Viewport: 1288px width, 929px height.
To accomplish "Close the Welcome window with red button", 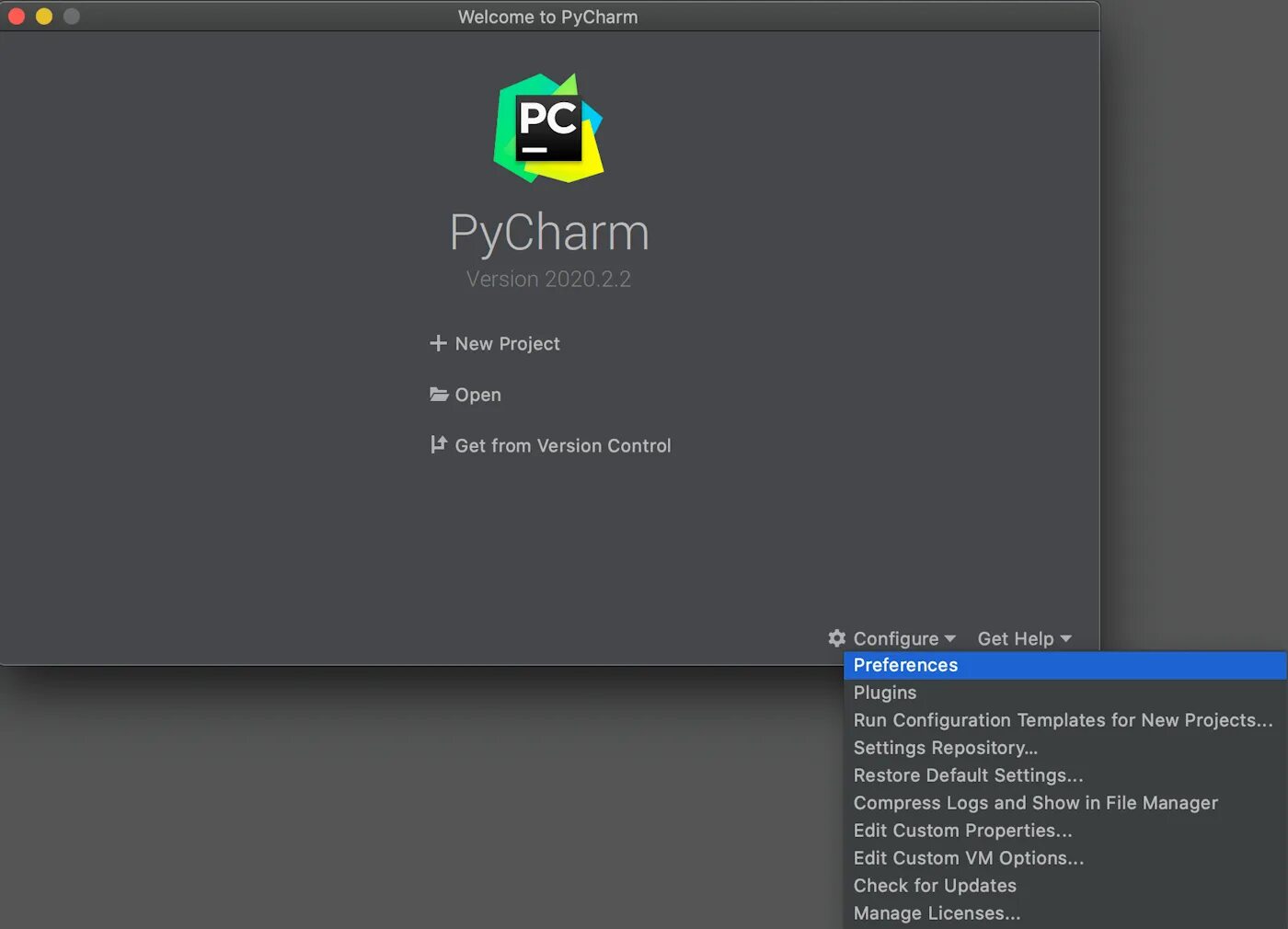I will pyautogui.click(x=17, y=17).
